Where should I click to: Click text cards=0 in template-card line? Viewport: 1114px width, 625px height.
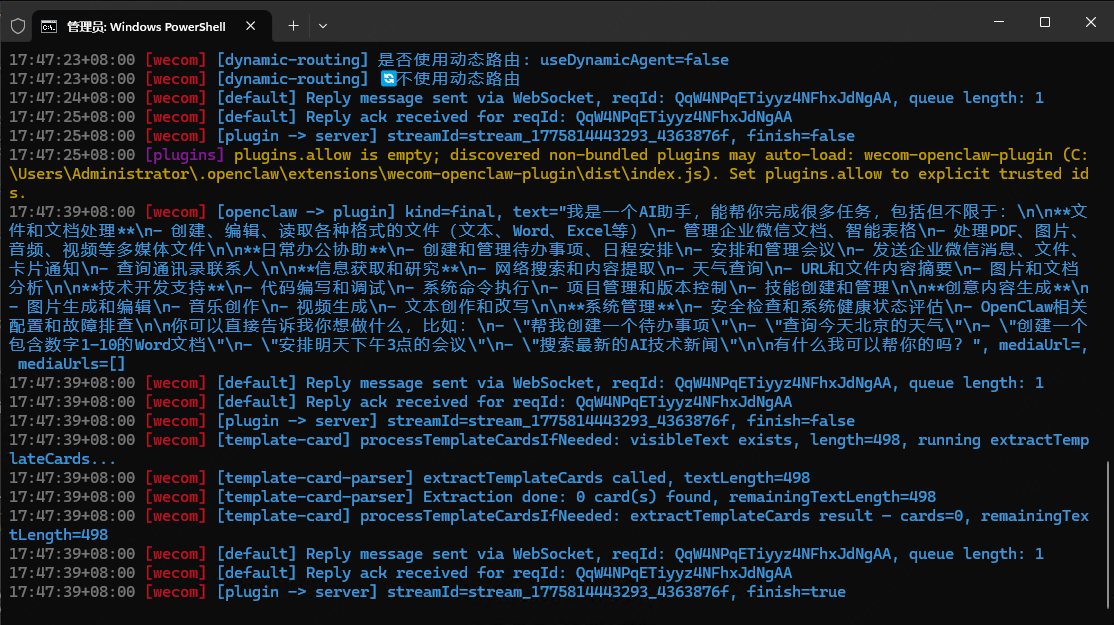click(931, 516)
